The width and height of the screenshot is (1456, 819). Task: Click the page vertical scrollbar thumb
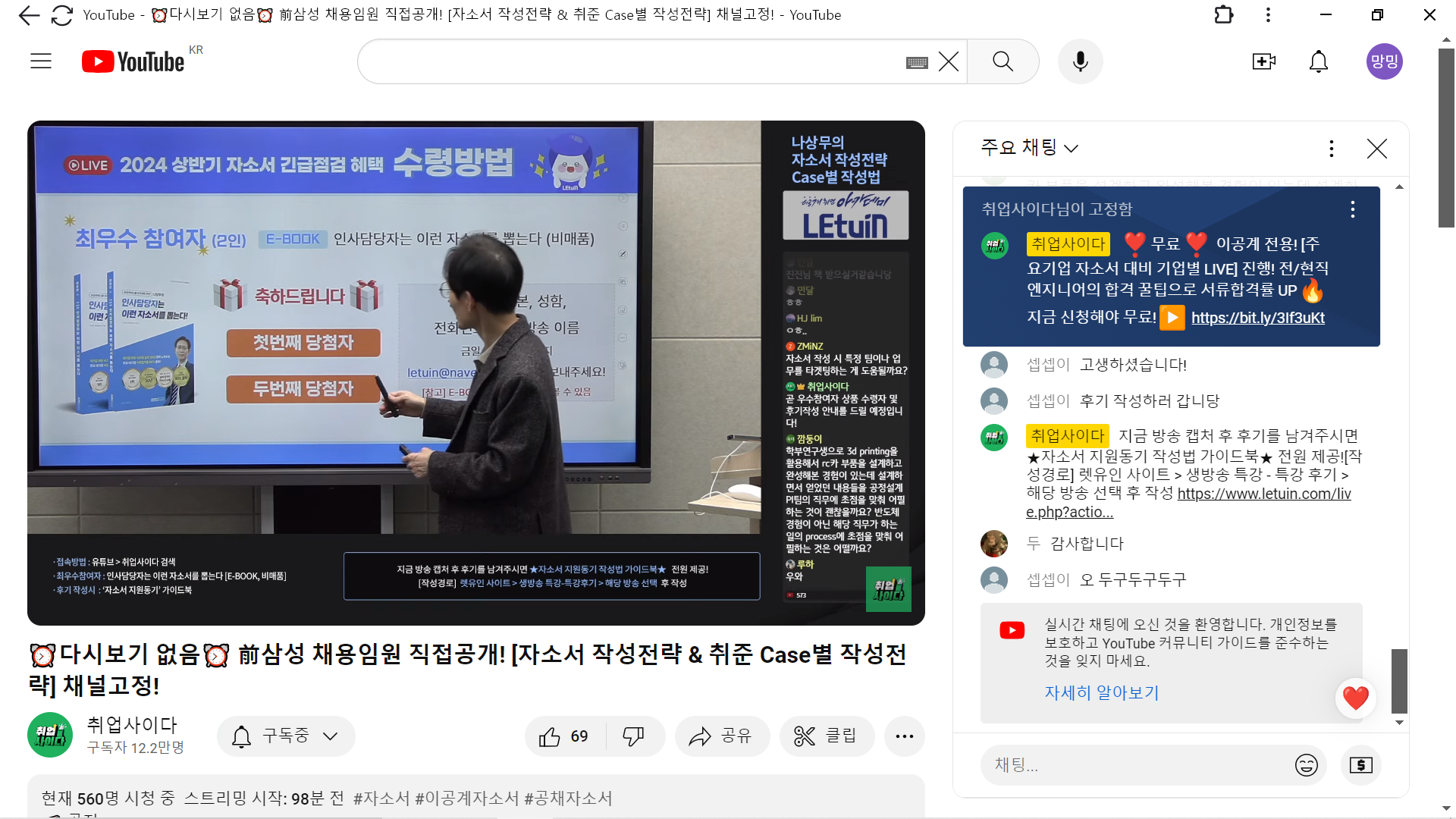(1446, 138)
